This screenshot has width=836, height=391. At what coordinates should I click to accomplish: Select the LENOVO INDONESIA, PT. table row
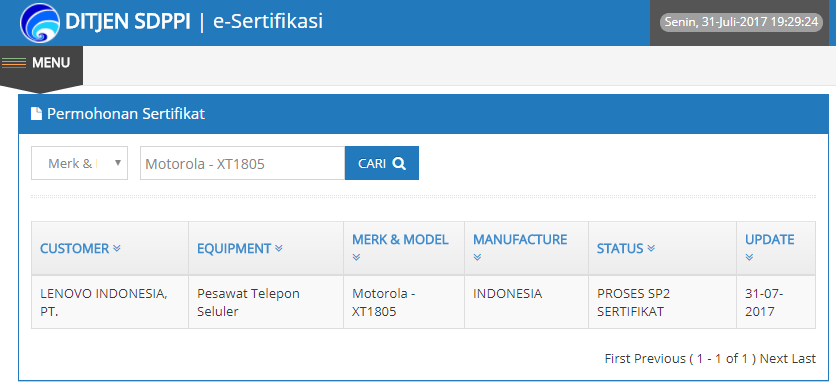pos(423,302)
